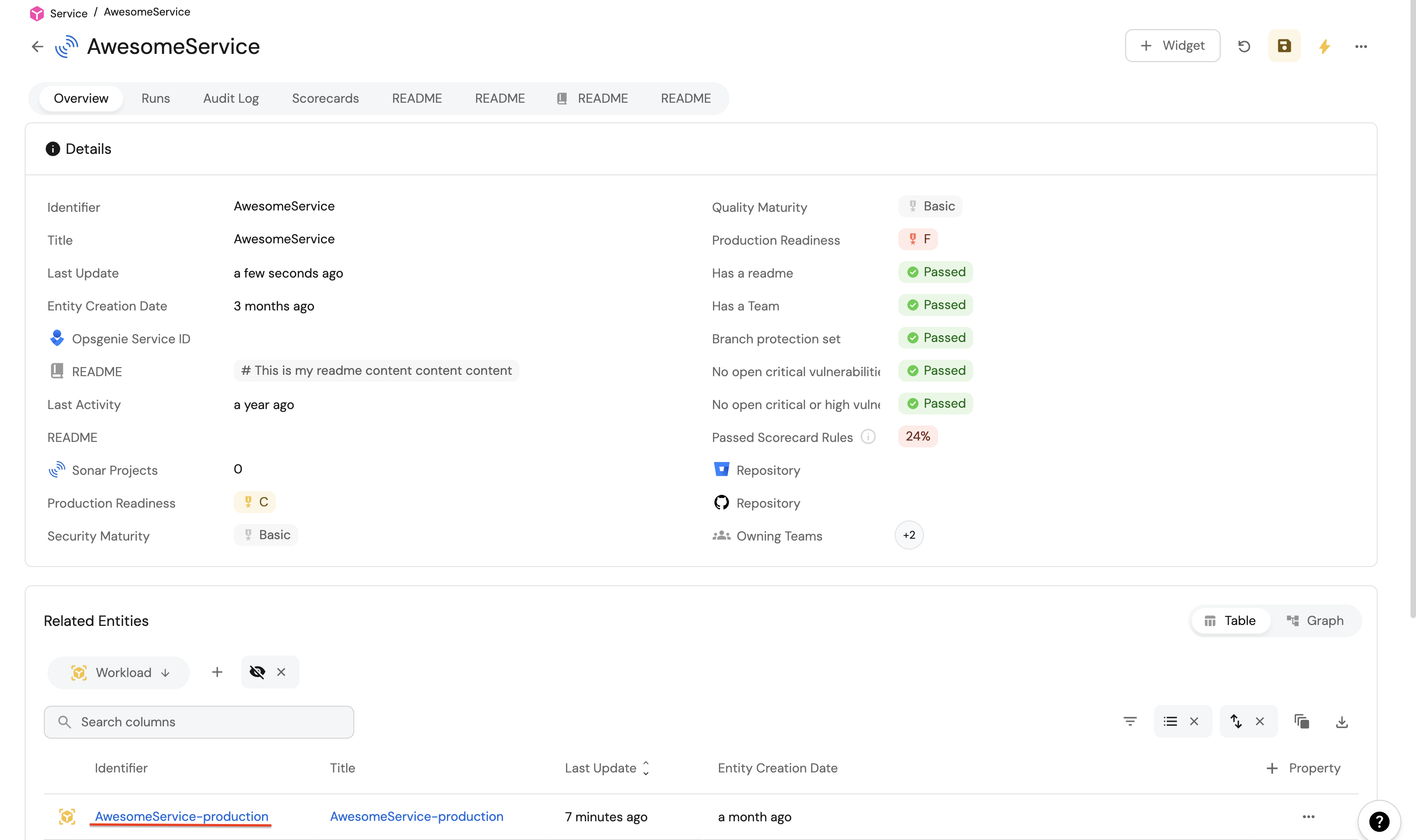The width and height of the screenshot is (1416, 840).
Task: Click the add Widget button
Action: [x=1172, y=46]
